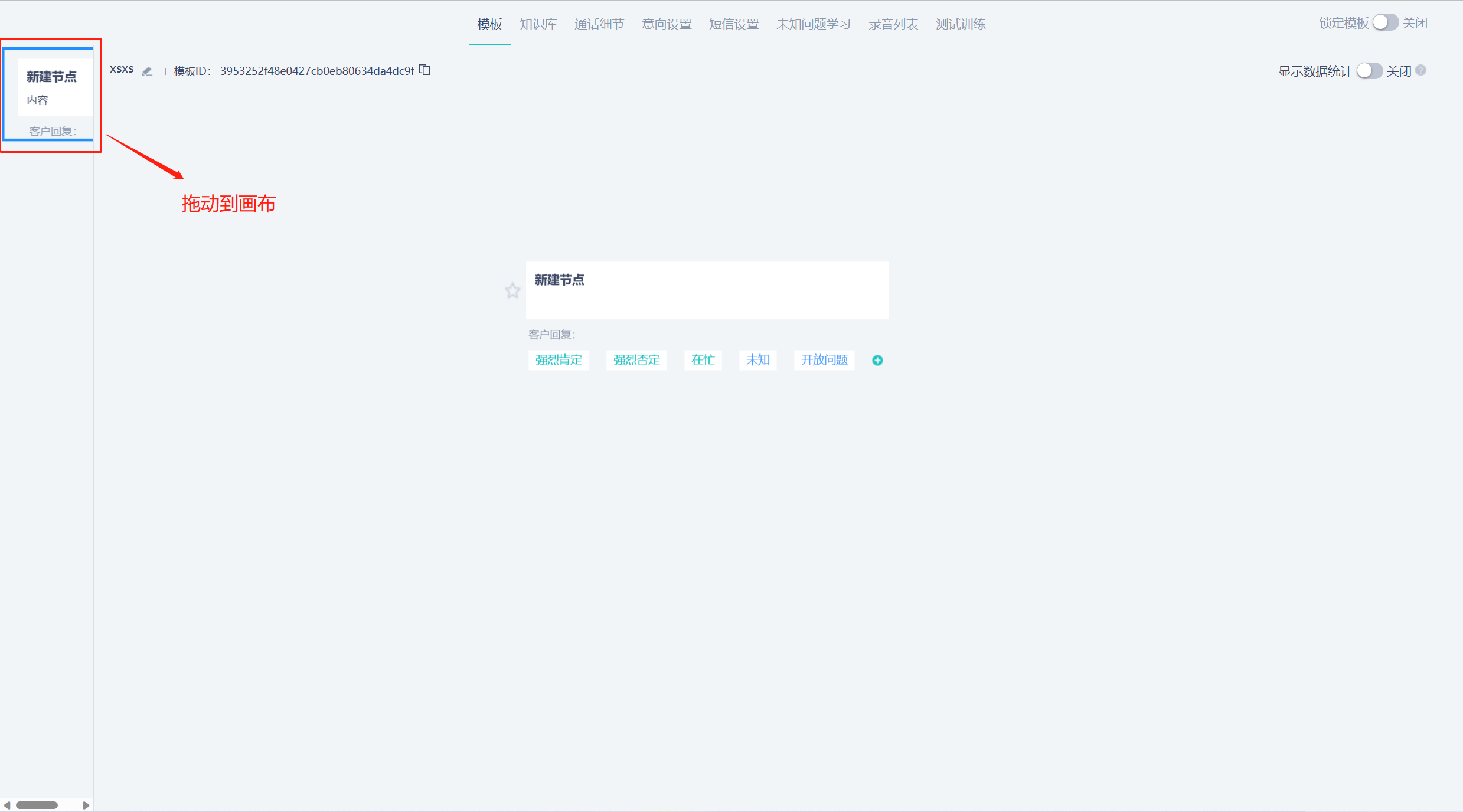Click the 内容 text in the sidebar node
1463x812 pixels.
[37, 100]
